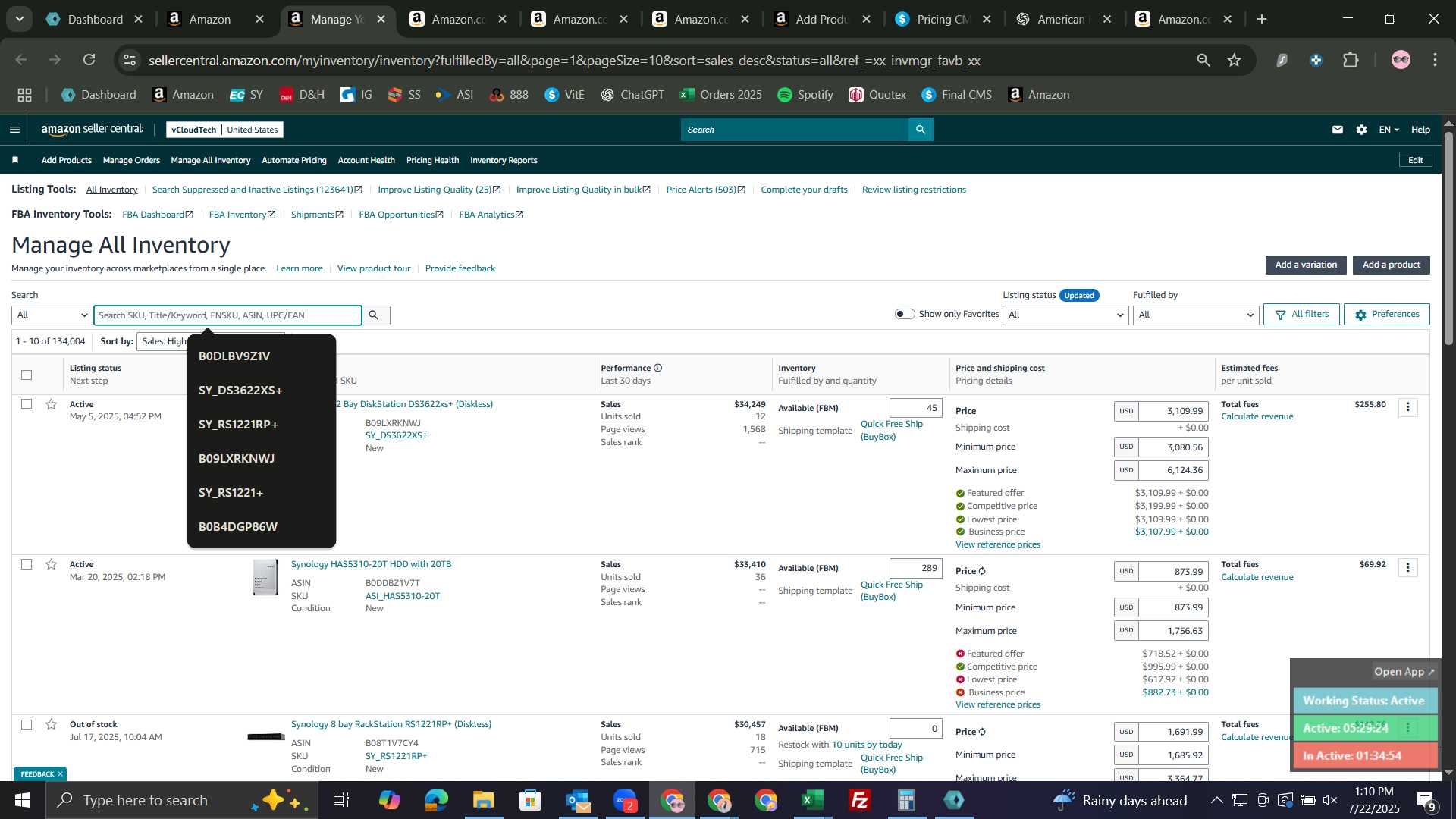The image size is (1456, 819).
Task: Open the Chrome apps grid icon
Action: click(25, 95)
